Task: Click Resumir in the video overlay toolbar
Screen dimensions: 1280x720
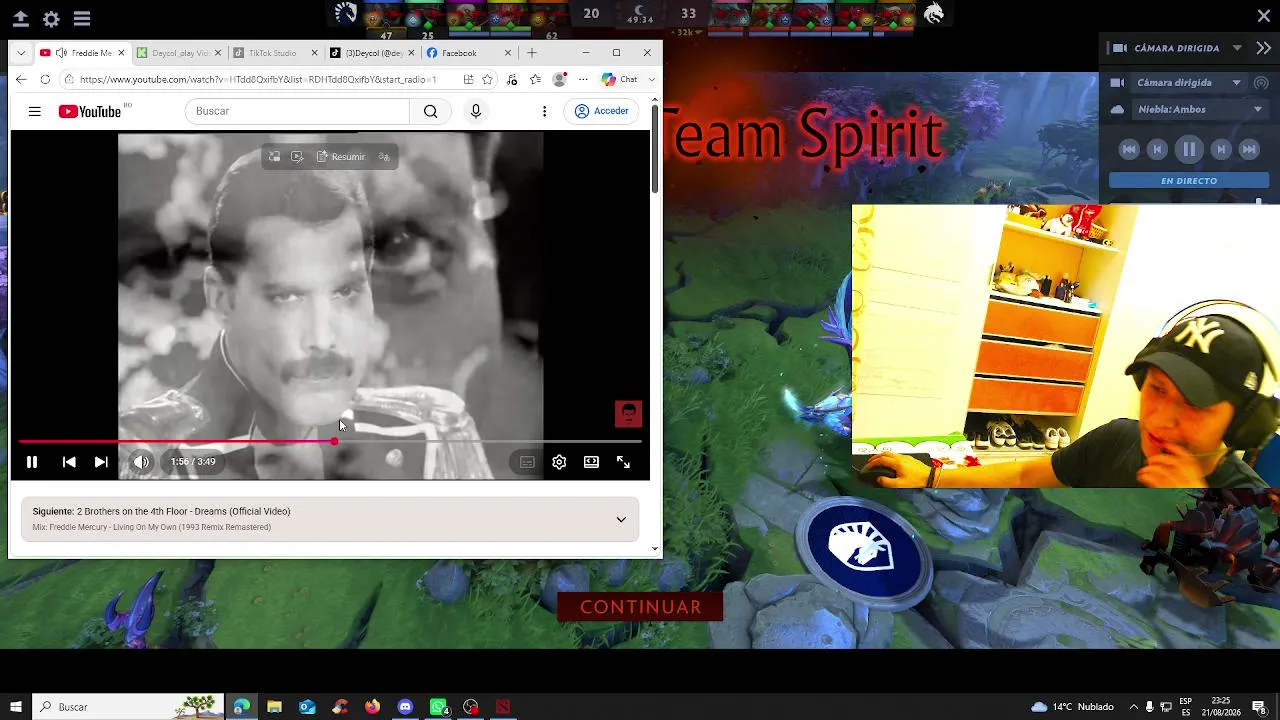Action: 341,157
